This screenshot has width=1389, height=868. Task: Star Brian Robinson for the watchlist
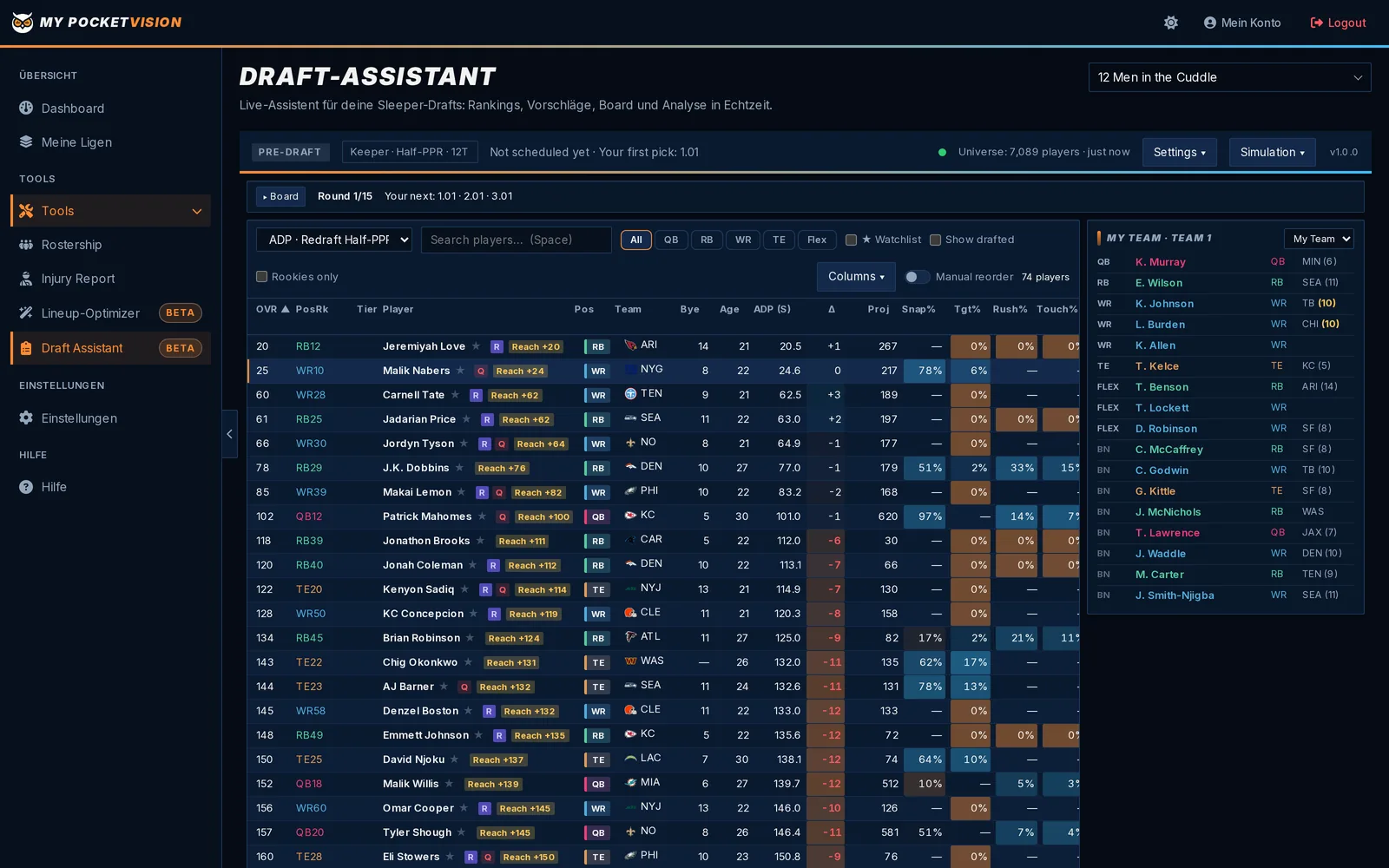click(471, 638)
